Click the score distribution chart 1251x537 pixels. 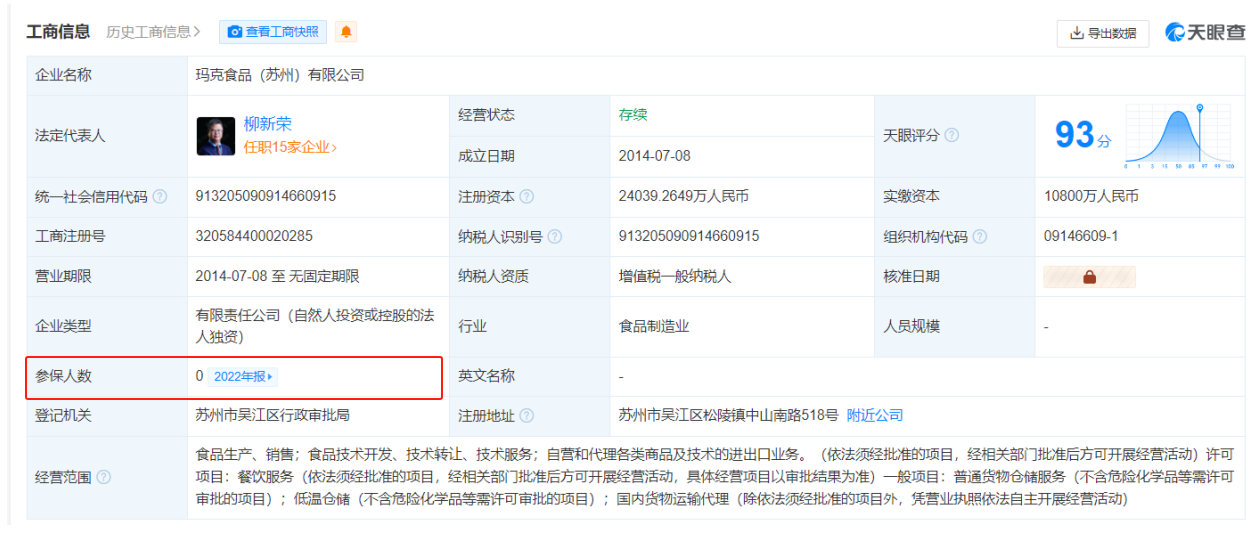[1180, 135]
